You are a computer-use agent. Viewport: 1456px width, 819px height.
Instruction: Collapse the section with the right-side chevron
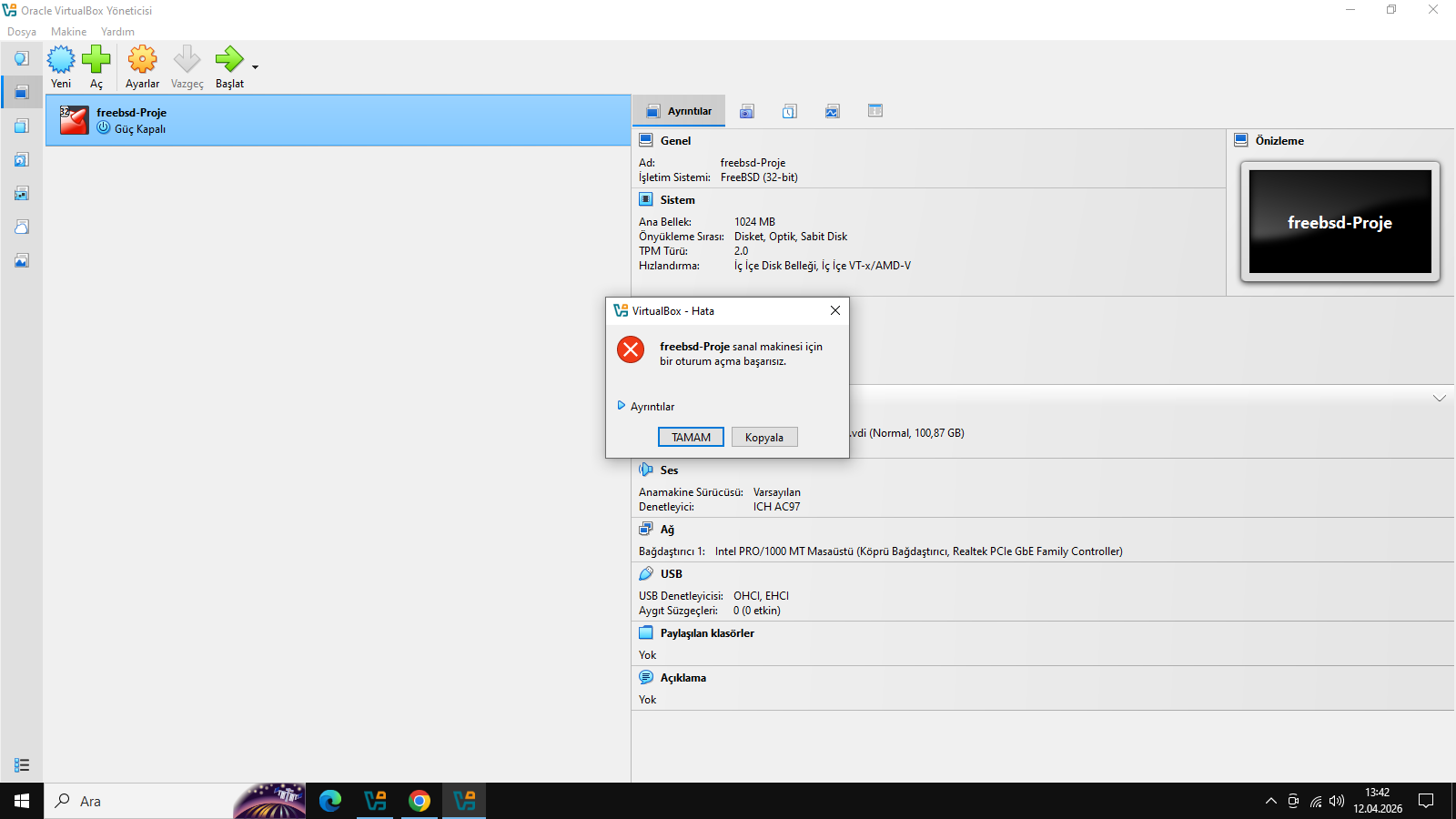(x=1440, y=399)
